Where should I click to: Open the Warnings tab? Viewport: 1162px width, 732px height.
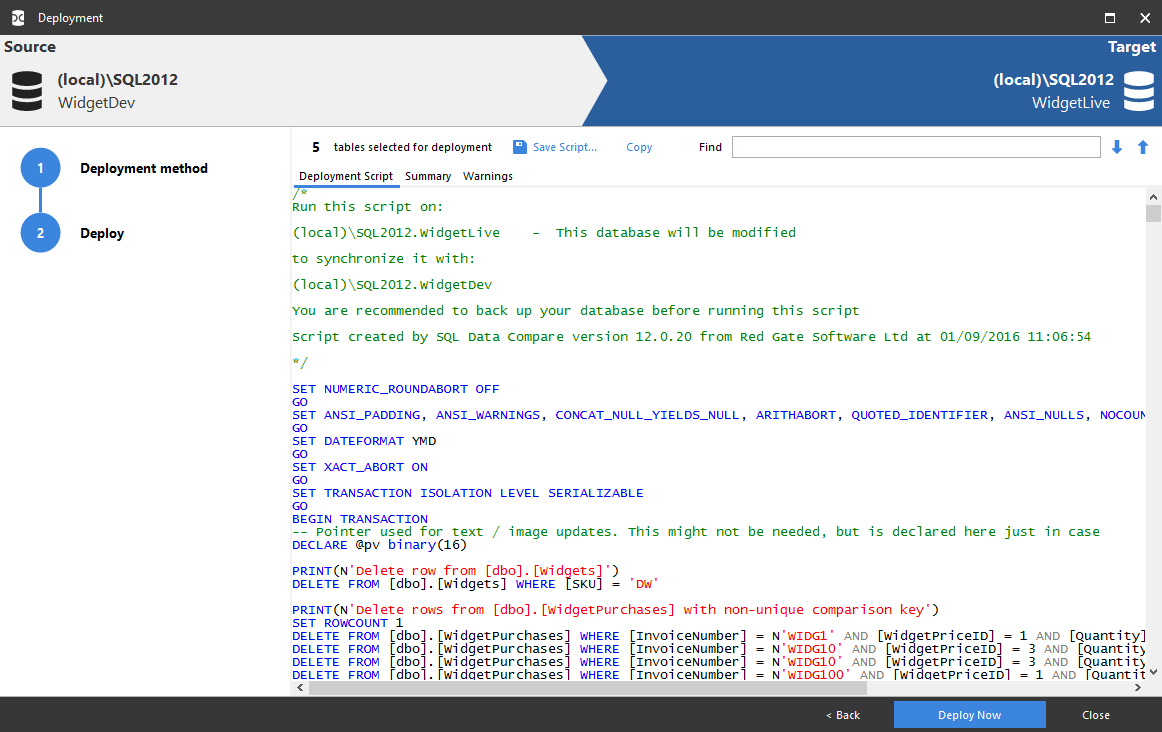pos(488,176)
